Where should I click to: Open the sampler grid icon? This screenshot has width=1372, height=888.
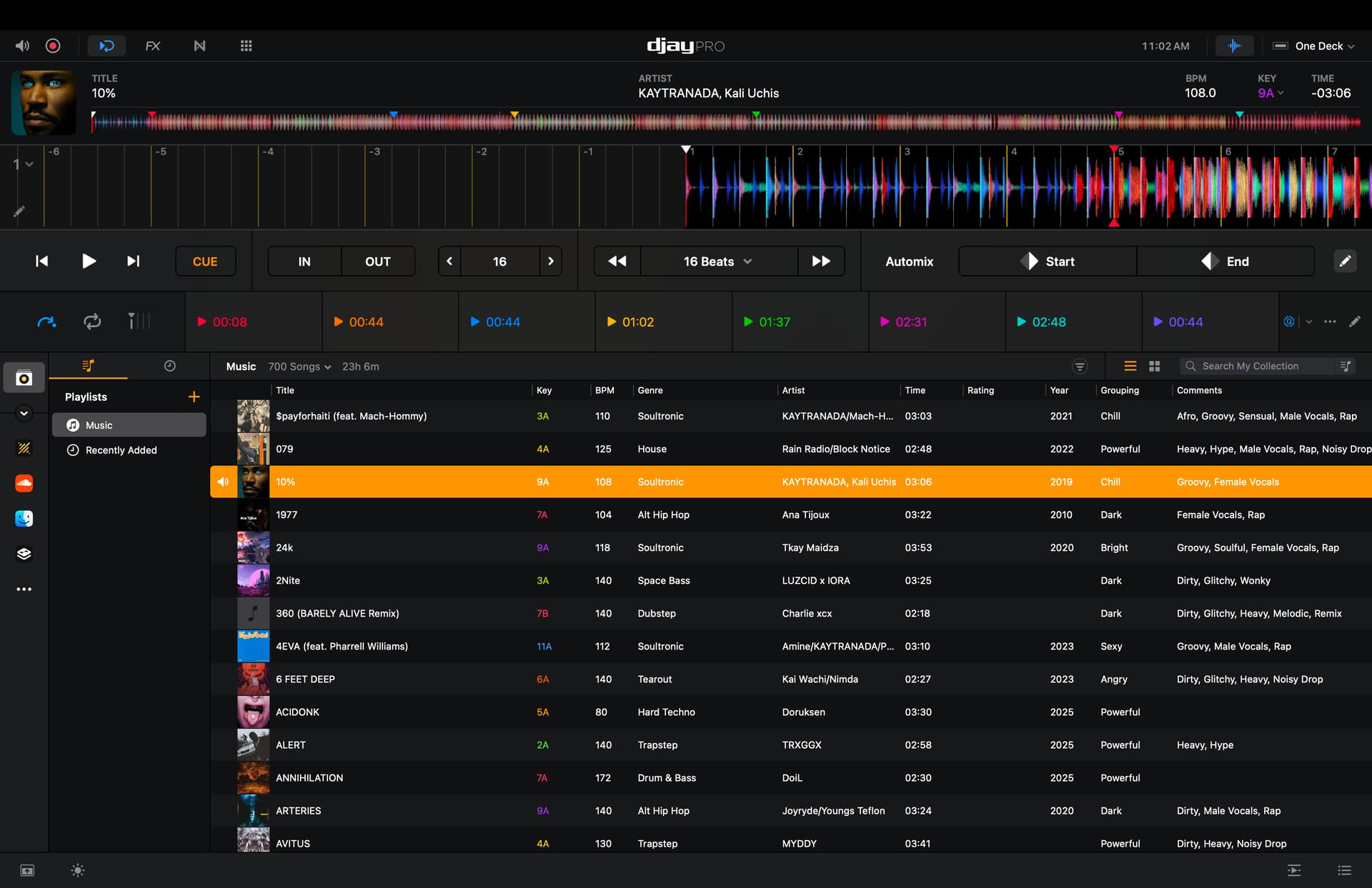tap(246, 46)
